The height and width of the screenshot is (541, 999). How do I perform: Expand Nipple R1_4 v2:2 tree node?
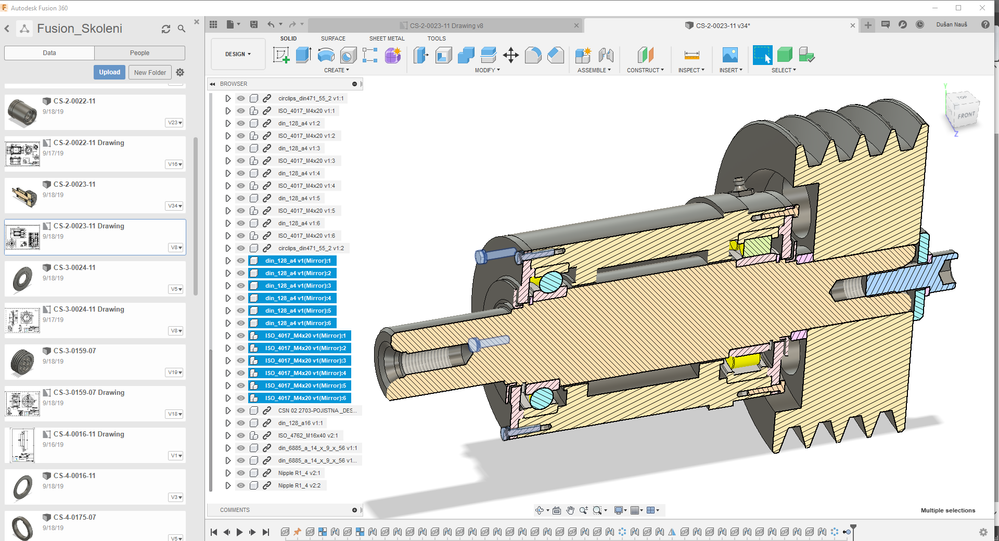pyautogui.click(x=227, y=486)
